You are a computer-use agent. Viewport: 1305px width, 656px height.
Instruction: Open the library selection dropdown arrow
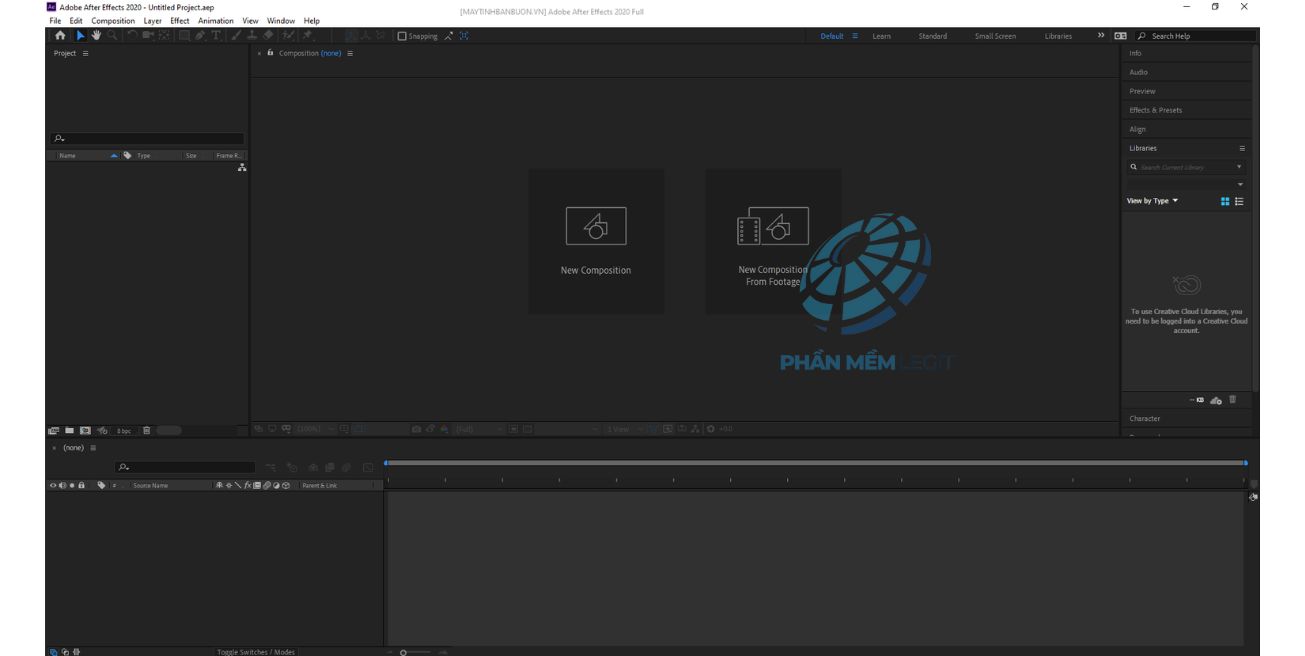click(1240, 185)
